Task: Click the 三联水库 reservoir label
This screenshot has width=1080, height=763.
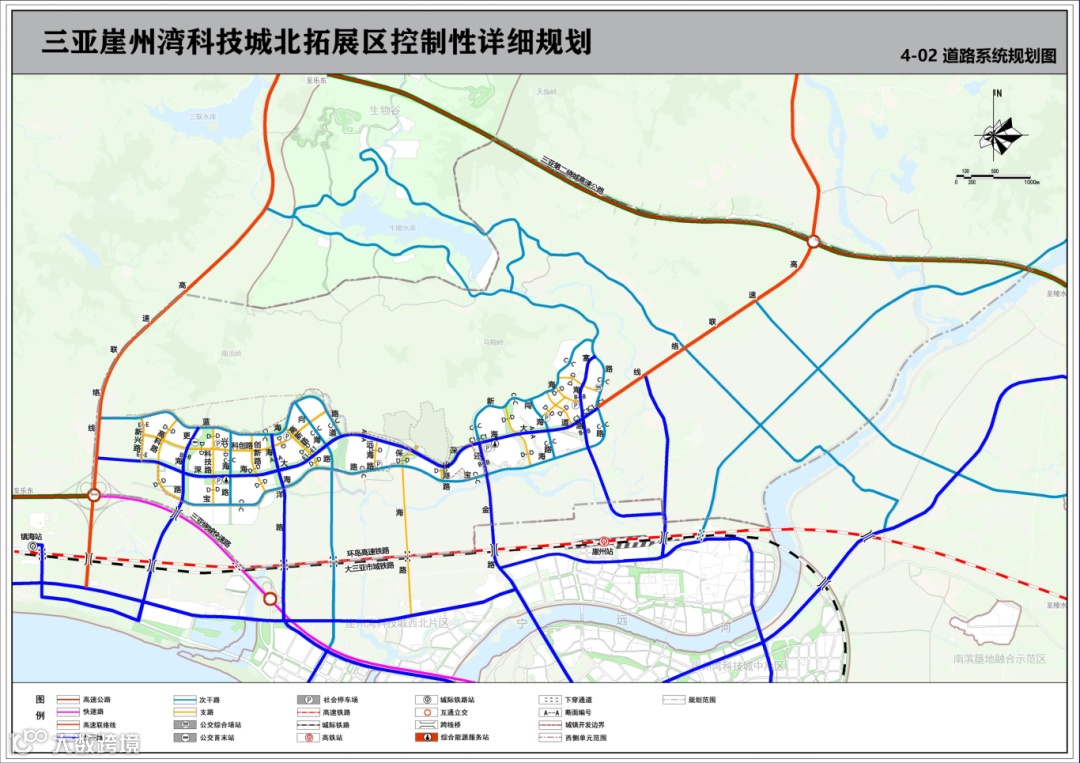Action: pos(202,116)
